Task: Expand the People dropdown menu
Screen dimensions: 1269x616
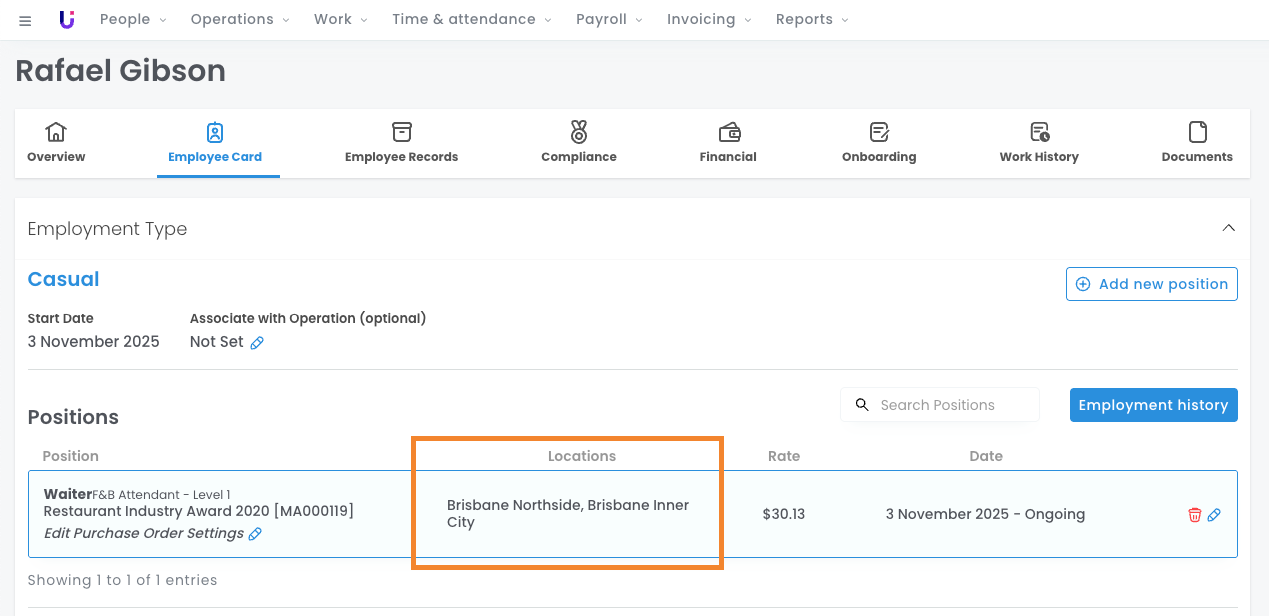Action: 133,20
